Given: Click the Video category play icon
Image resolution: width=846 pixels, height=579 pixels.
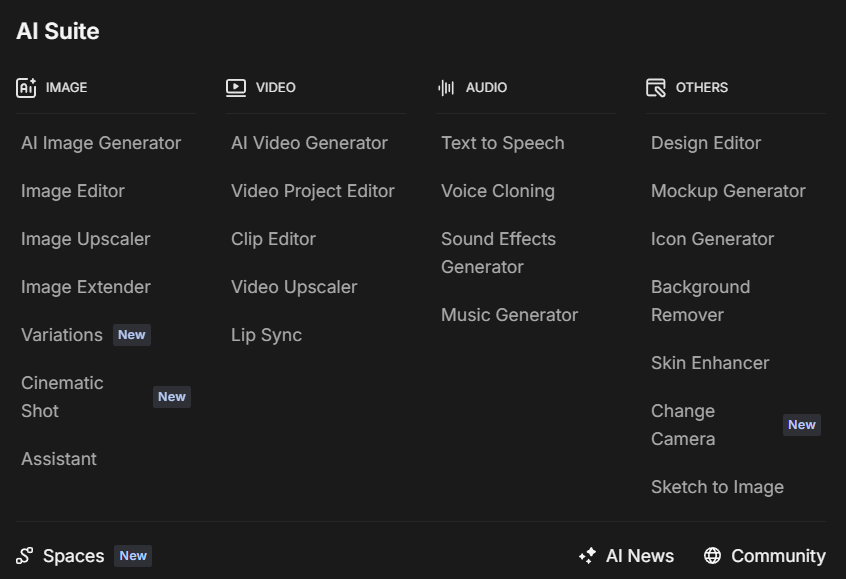Looking at the screenshot, I should [x=236, y=87].
